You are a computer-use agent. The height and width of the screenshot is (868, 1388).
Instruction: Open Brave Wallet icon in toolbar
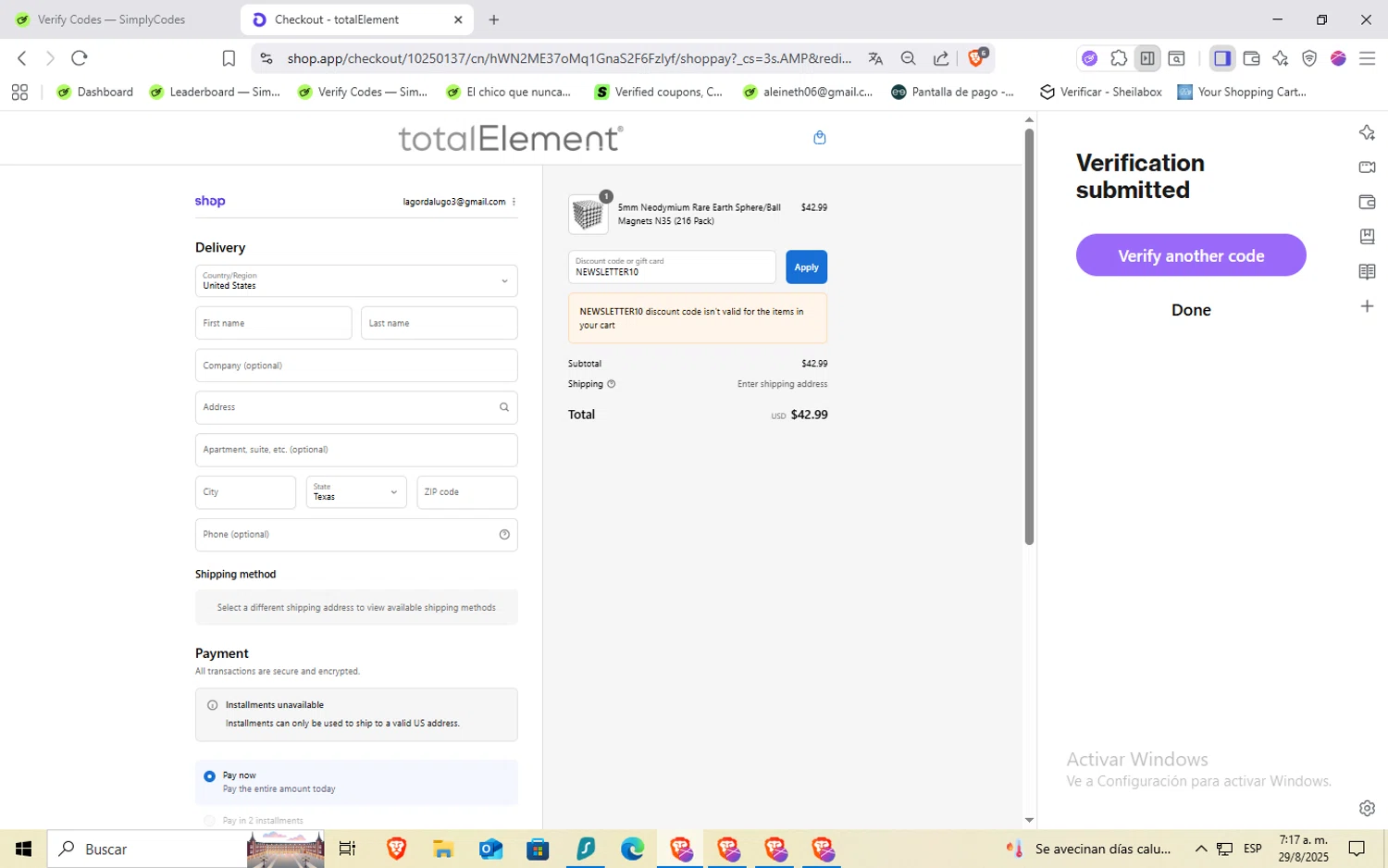[1252, 58]
